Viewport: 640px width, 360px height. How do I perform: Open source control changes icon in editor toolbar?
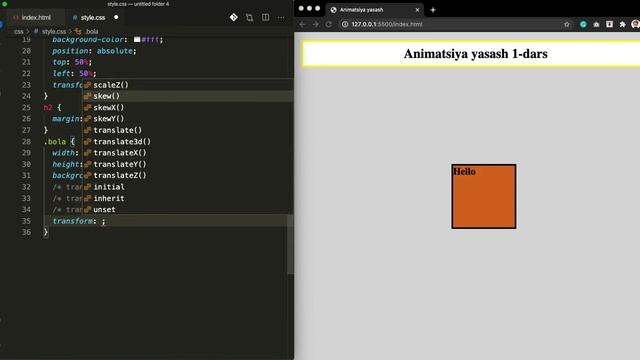pyautogui.click(x=233, y=17)
